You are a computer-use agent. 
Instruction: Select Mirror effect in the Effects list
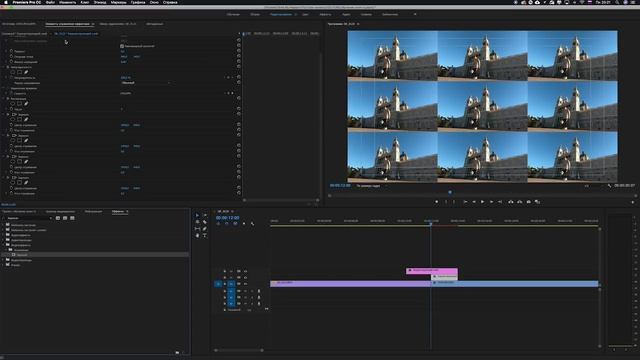click(22, 255)
